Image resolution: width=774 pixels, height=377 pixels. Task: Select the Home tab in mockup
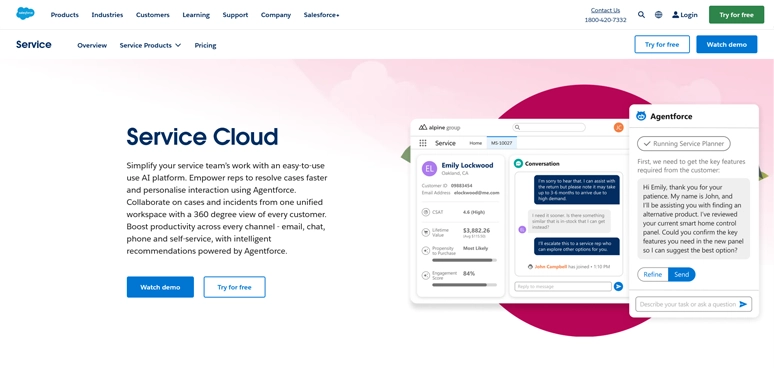click(475, 143)
